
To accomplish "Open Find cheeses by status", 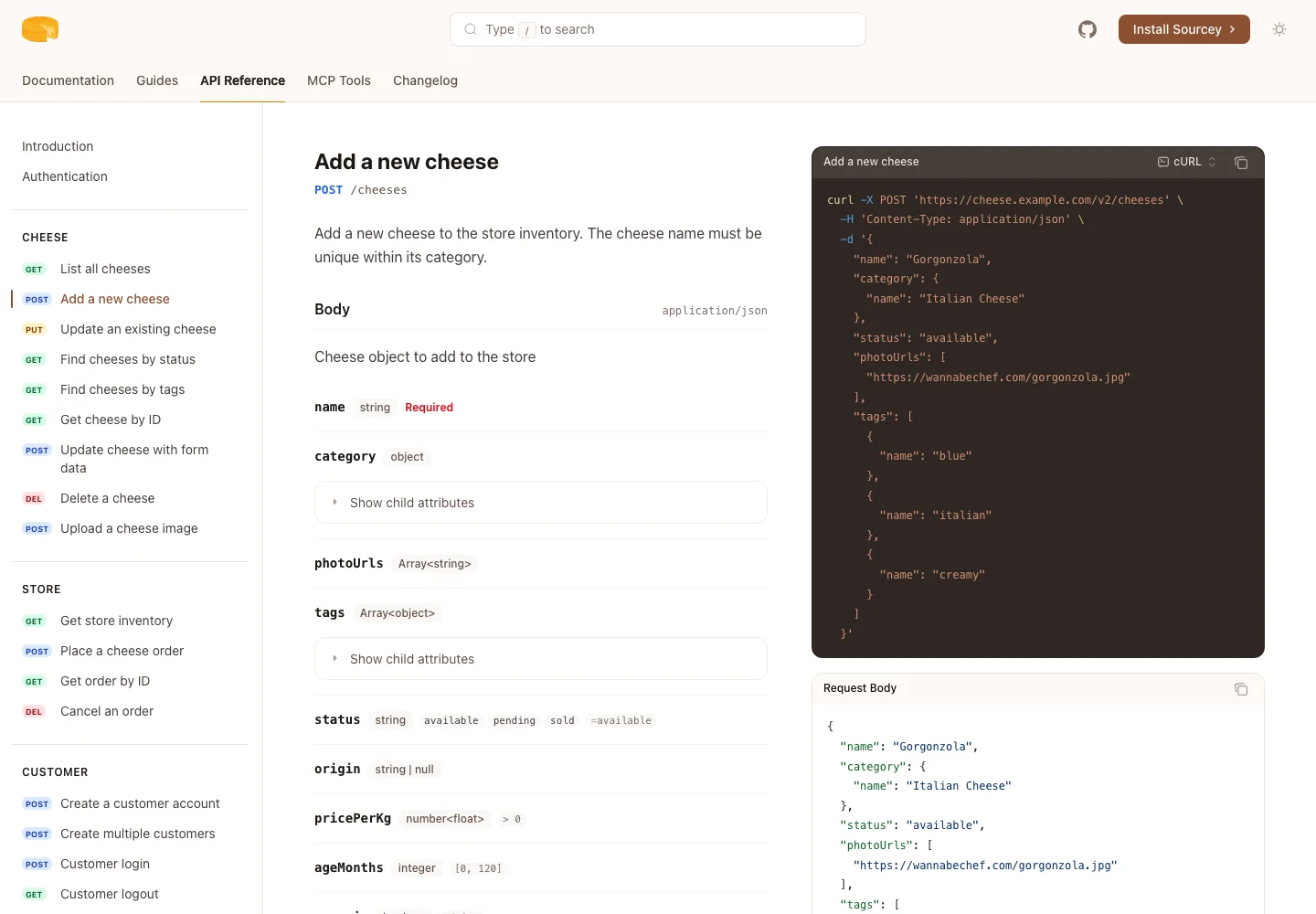I will pos(130,359).
